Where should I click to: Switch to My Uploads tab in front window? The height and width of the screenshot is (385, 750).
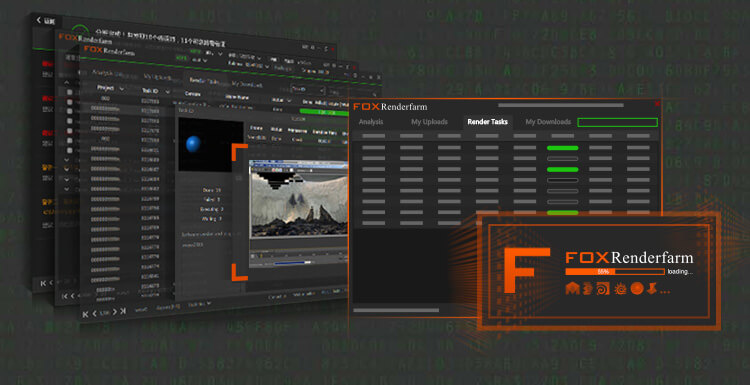[430, 122]
